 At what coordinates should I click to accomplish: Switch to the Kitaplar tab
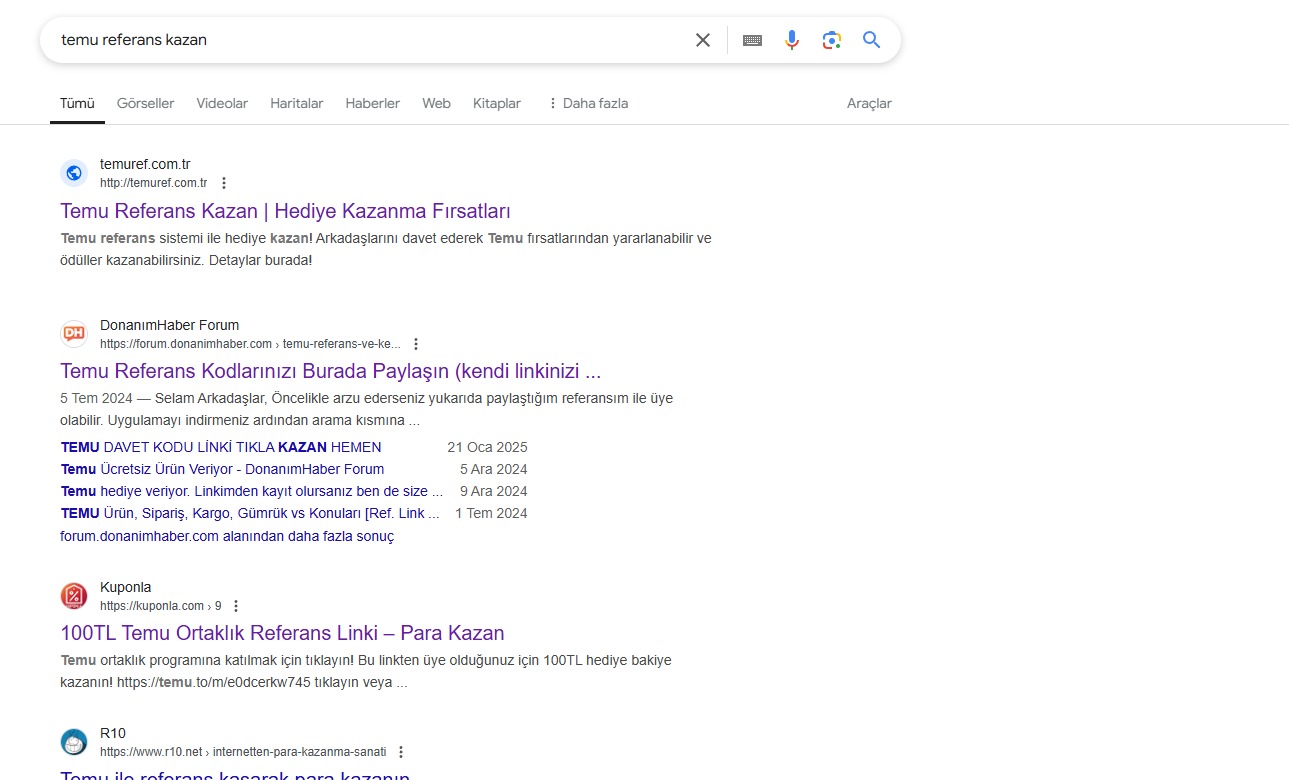pos(497,103)
